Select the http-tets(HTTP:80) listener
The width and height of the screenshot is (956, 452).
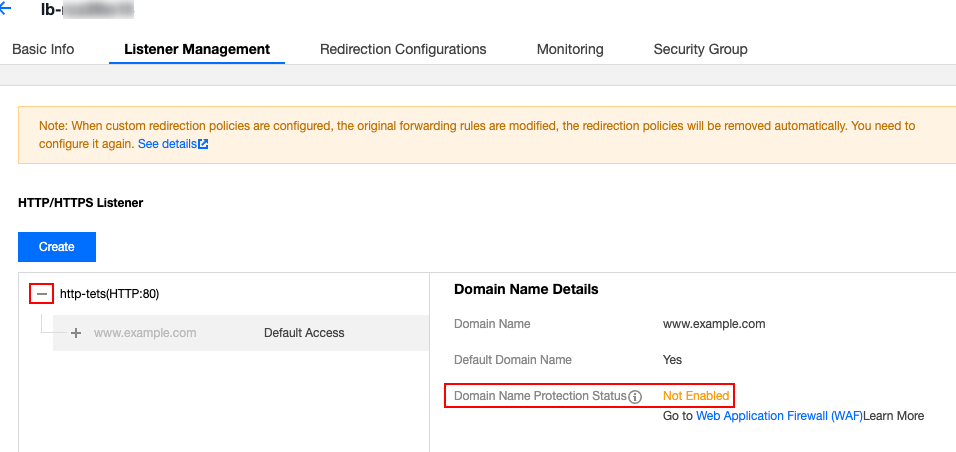(109, 294)
